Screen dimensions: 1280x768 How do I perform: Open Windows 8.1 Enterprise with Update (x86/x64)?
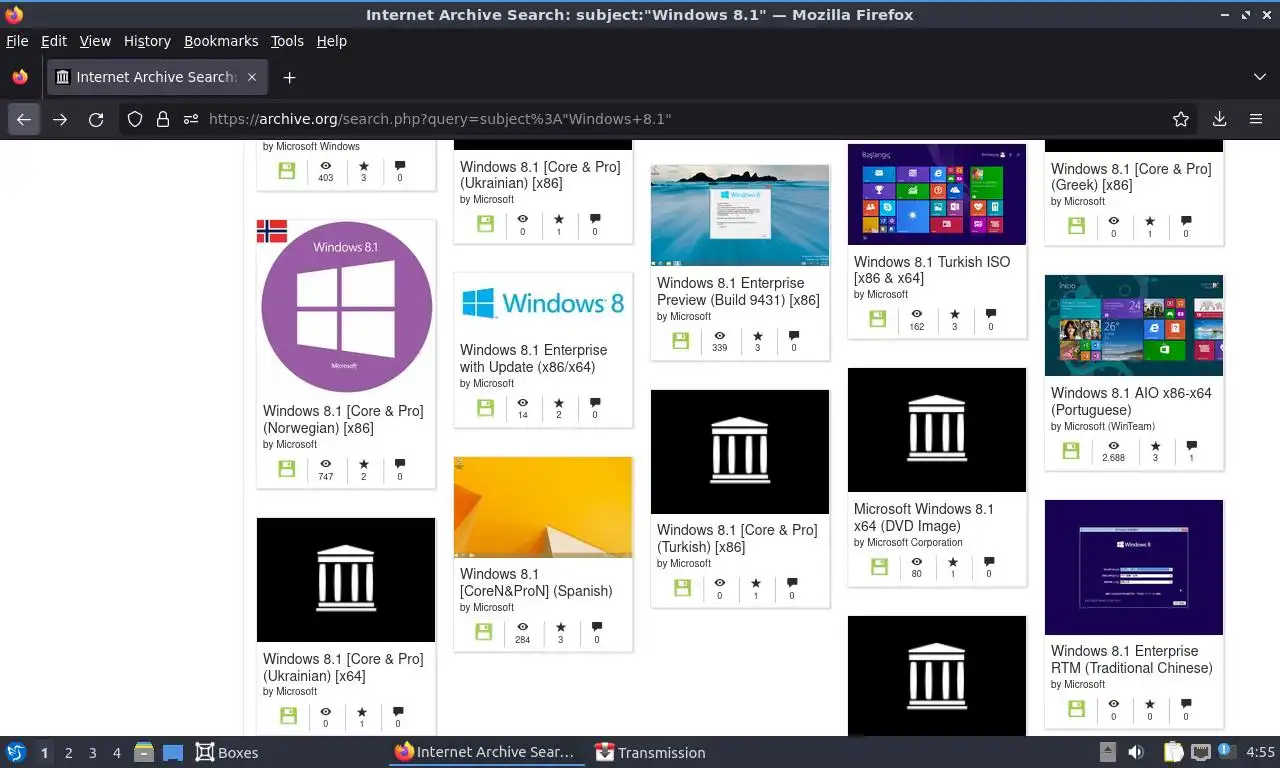[x=533, y=358]
